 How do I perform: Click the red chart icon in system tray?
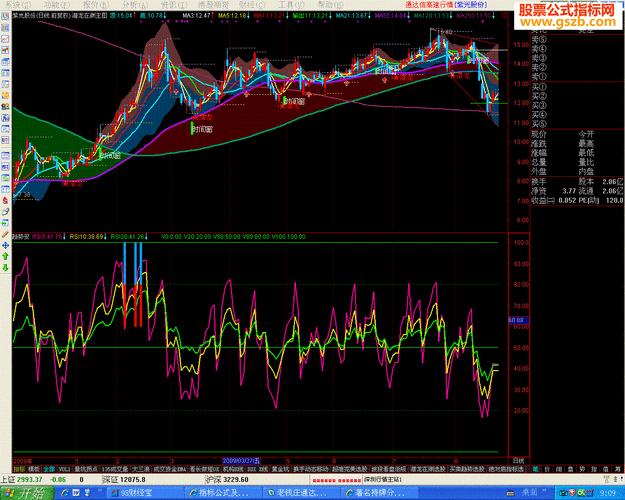pos(590,493)
